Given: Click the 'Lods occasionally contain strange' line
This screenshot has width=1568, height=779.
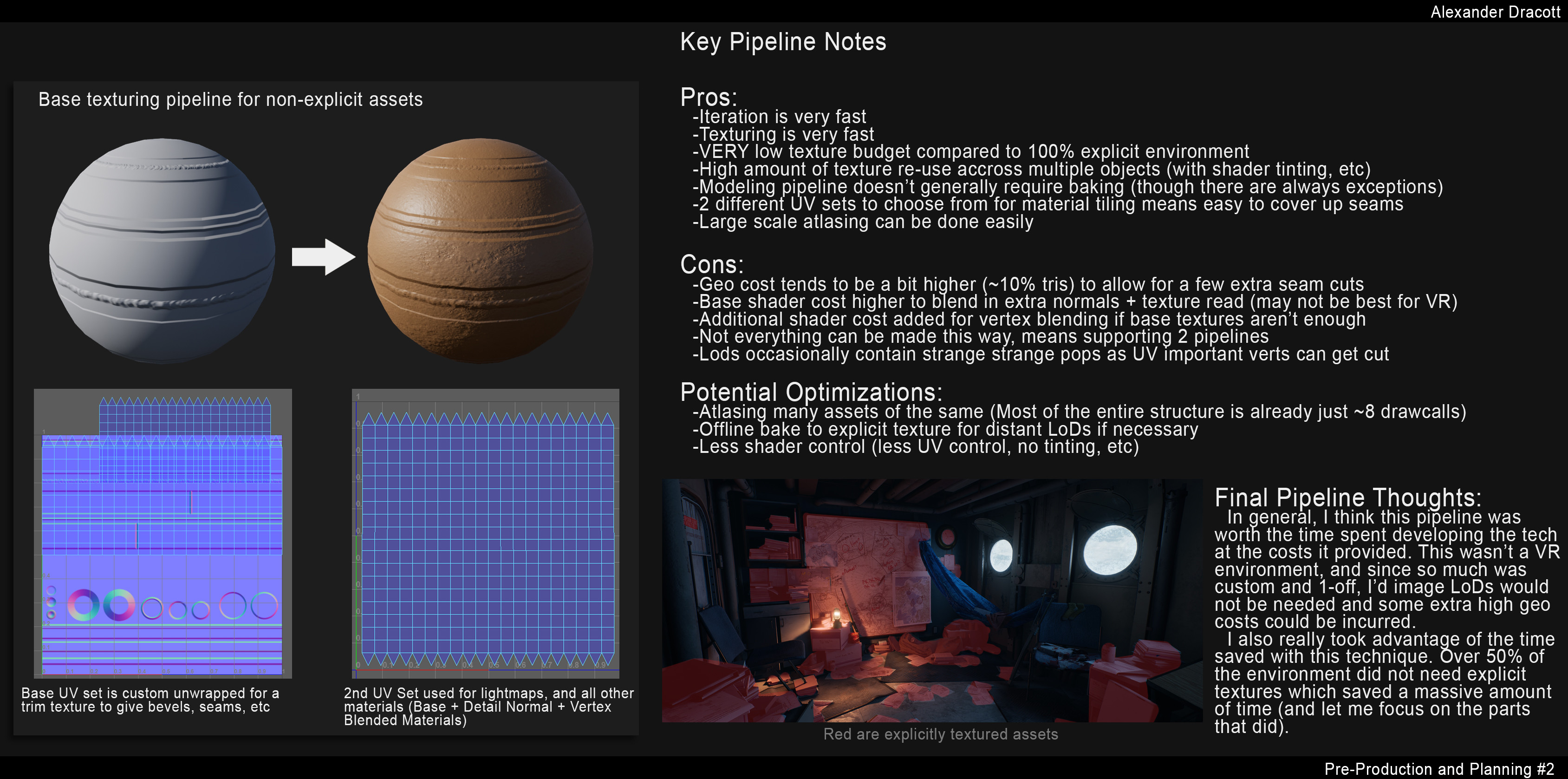Looking at the screenshot, I should point(1041,354).
